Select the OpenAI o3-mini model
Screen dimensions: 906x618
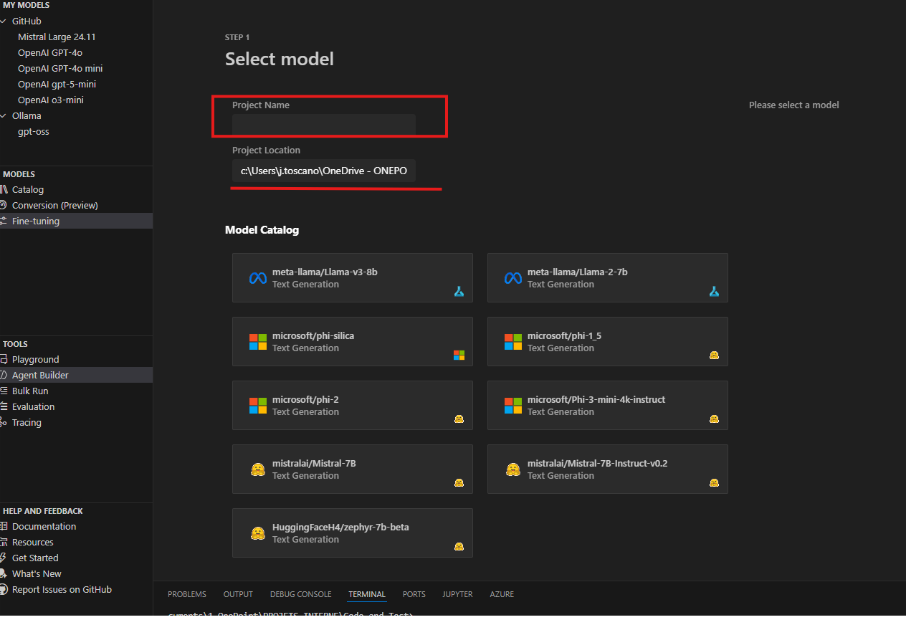[x=50, y=100]
